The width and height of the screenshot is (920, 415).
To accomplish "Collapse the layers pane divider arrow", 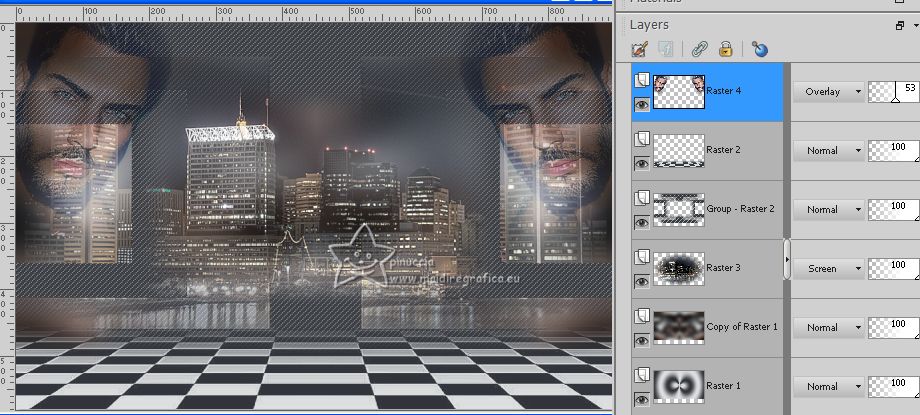I will click(787, 259).
